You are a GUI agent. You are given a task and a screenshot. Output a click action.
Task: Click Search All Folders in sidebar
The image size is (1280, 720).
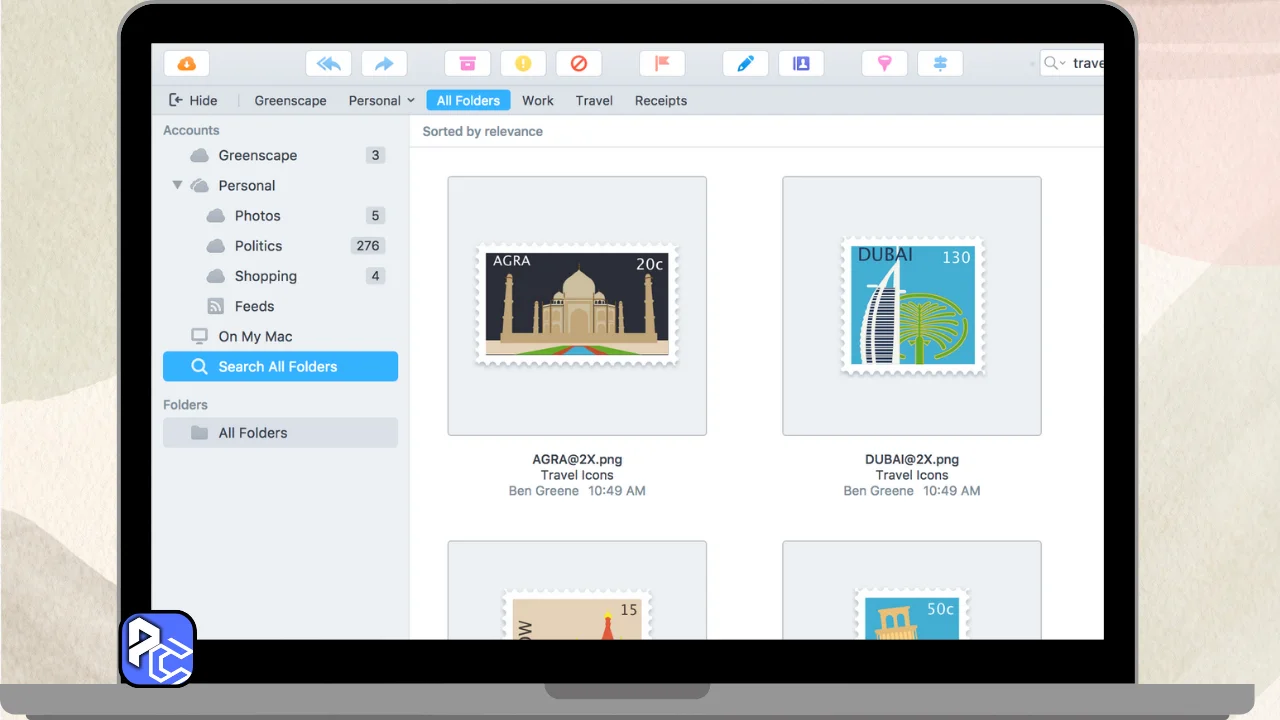[x=280, y=367]
